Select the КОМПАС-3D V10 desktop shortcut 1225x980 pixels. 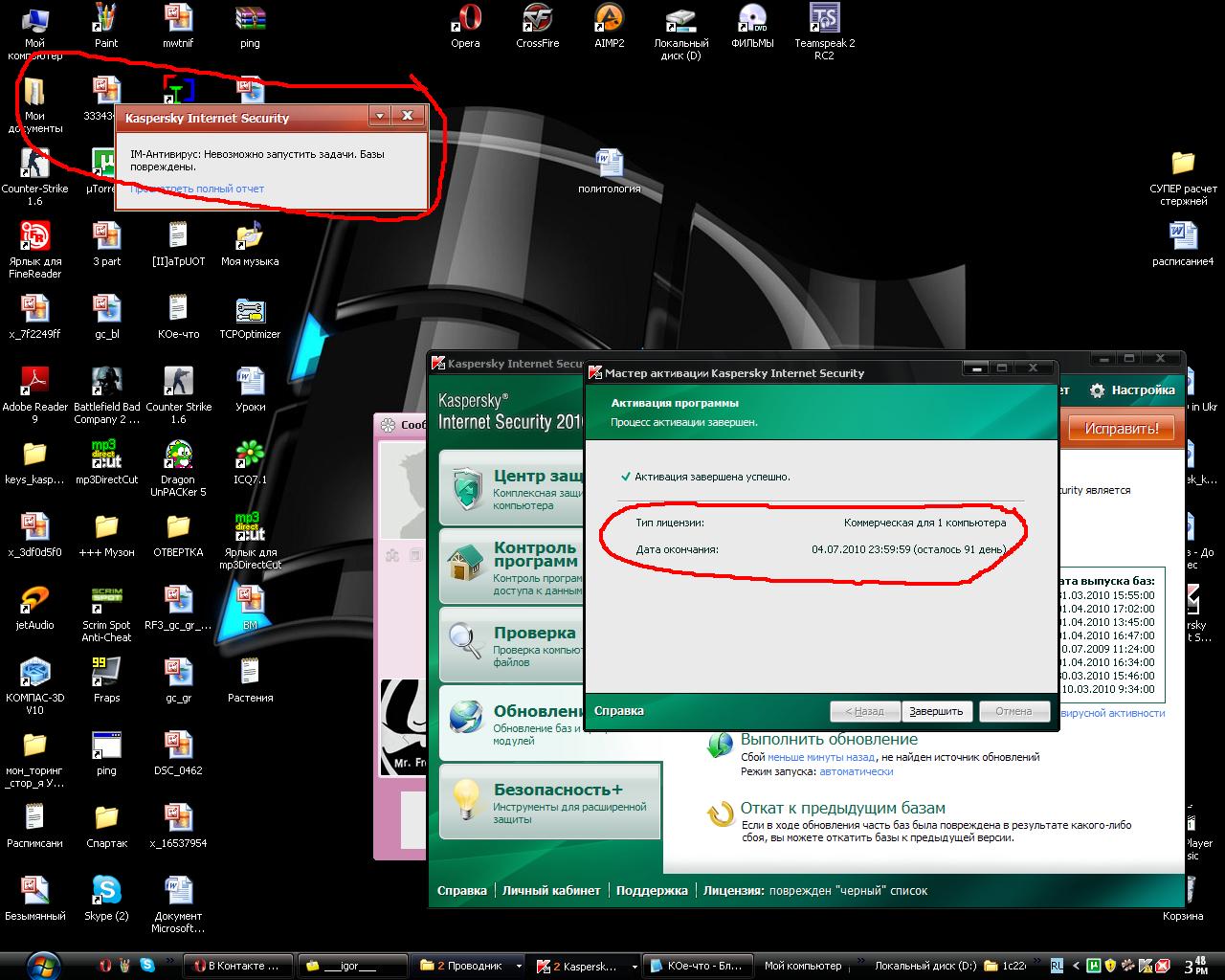pos(34,686)
